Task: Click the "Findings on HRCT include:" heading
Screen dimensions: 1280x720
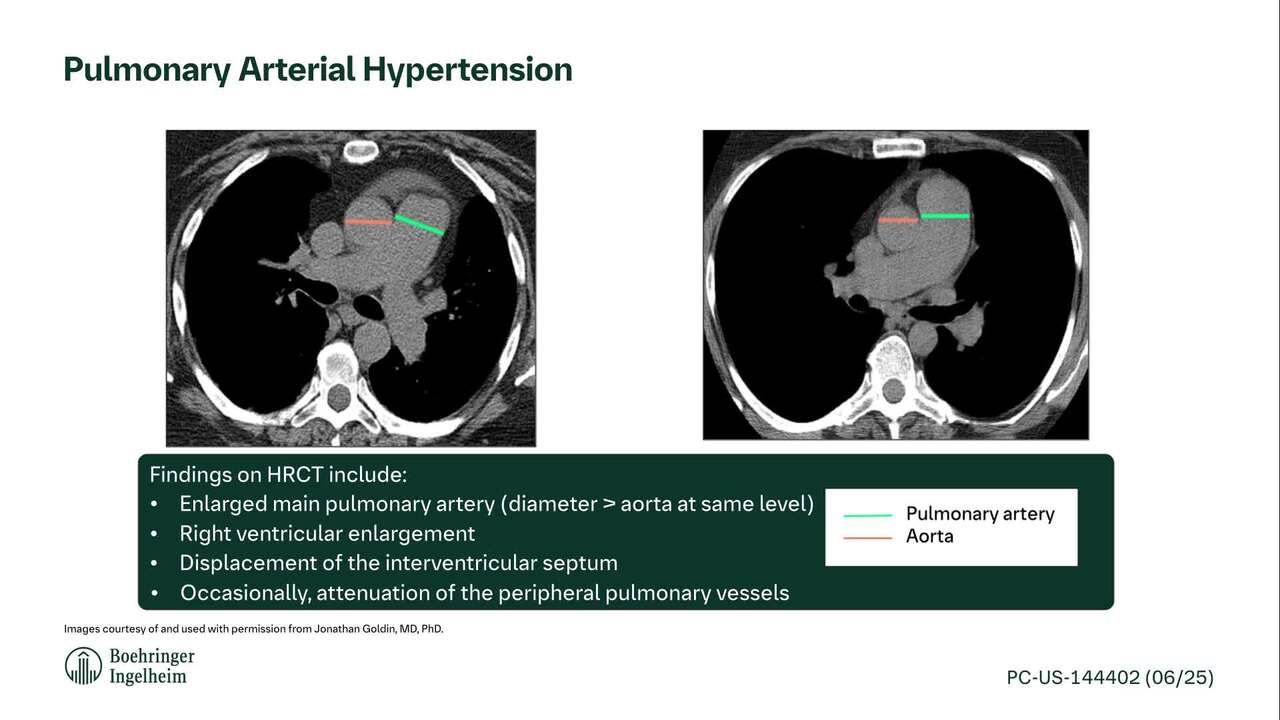Action: 278,475
